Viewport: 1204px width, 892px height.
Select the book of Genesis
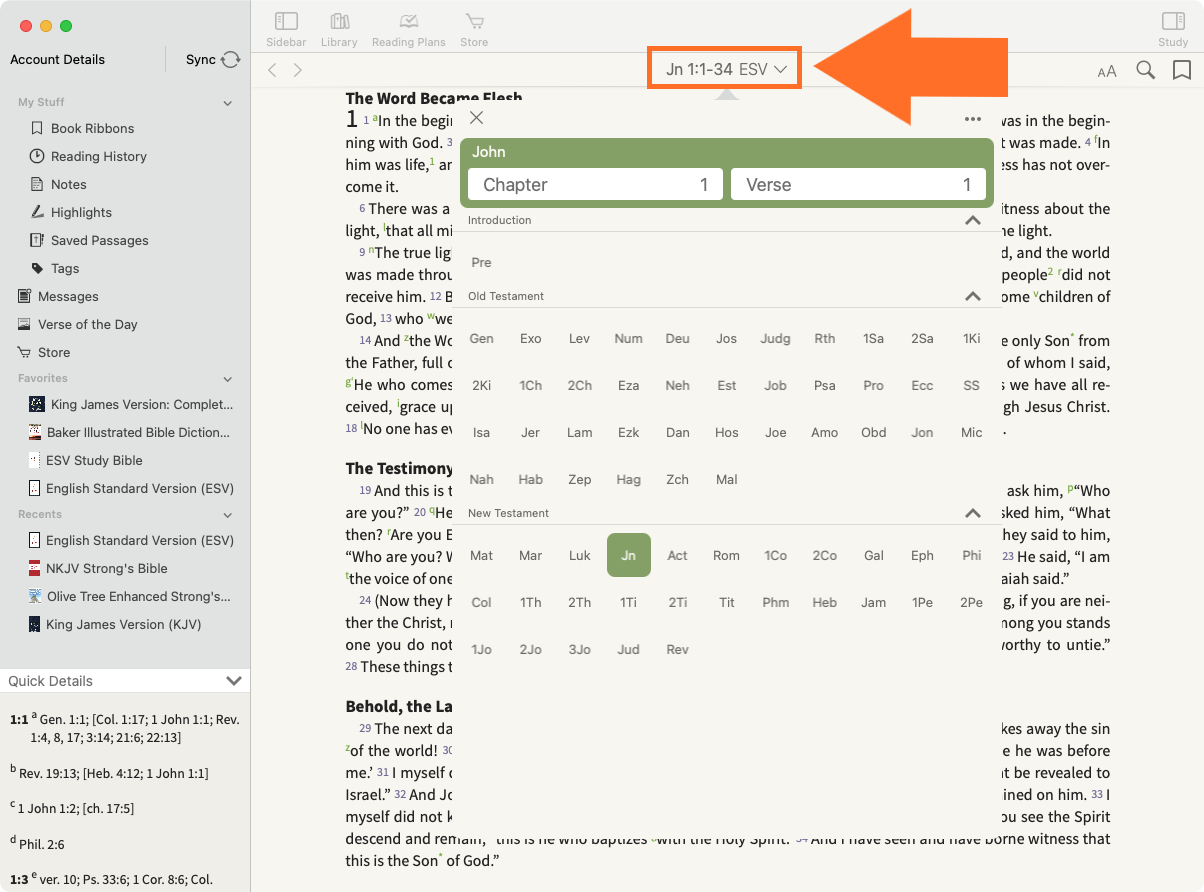coord(481,339)
